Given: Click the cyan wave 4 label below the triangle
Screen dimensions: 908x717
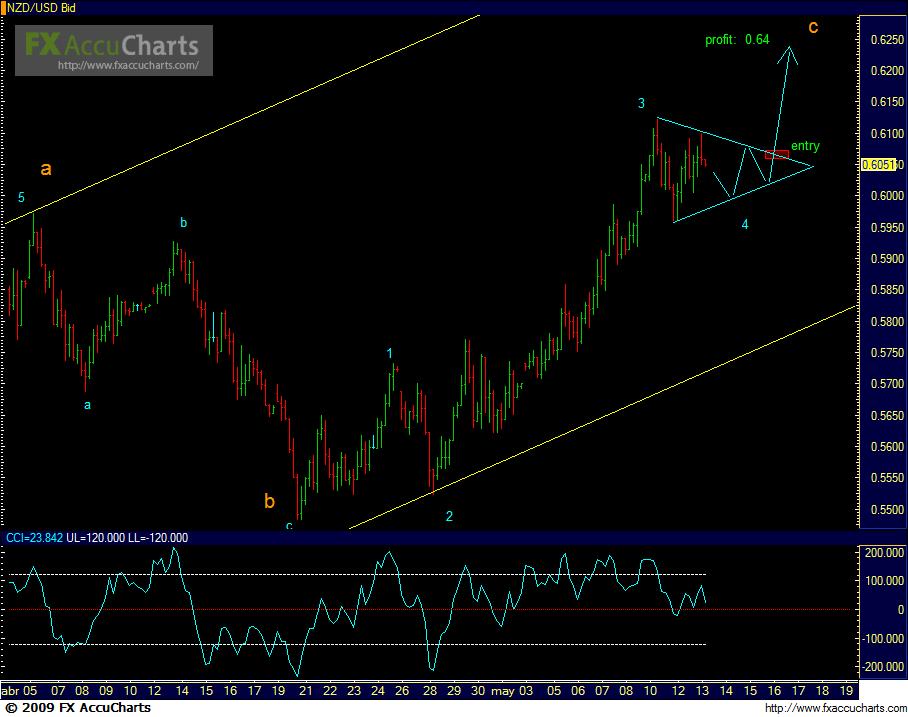Looking at the screenshot, I should pos(745,224).
